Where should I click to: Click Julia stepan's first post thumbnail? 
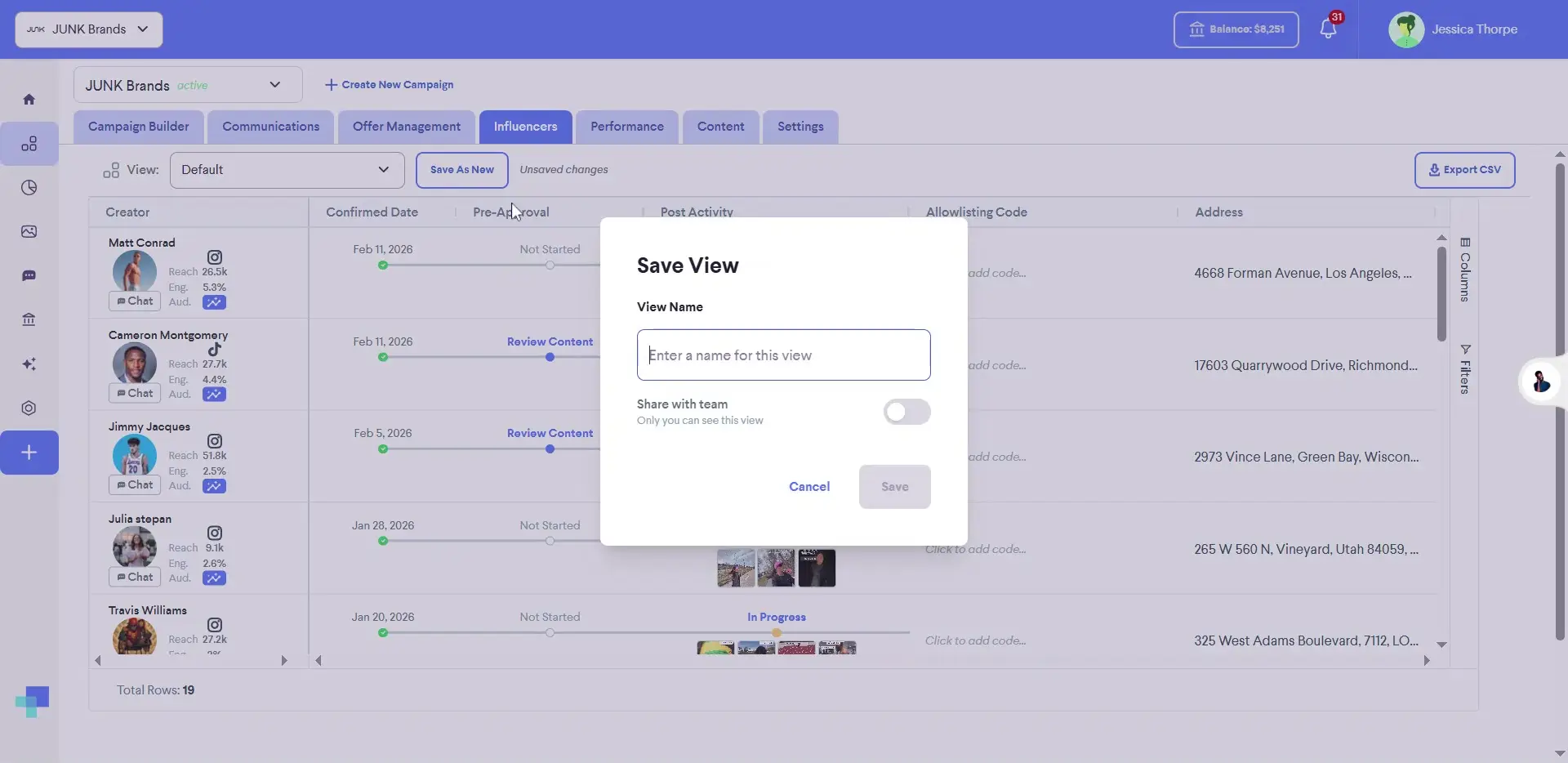(736, 568)
